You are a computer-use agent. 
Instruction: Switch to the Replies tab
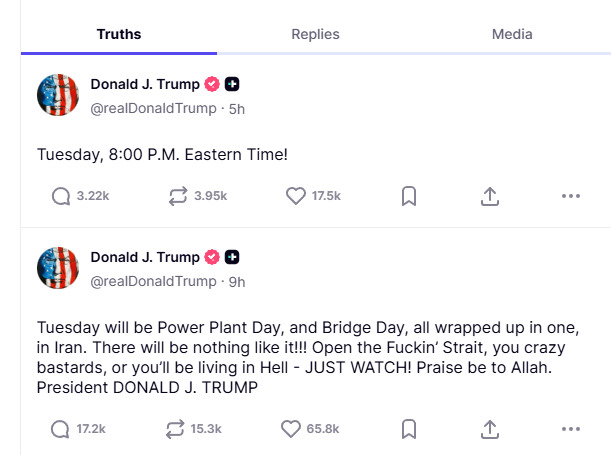pyautogui.click(x=315, y=34)
